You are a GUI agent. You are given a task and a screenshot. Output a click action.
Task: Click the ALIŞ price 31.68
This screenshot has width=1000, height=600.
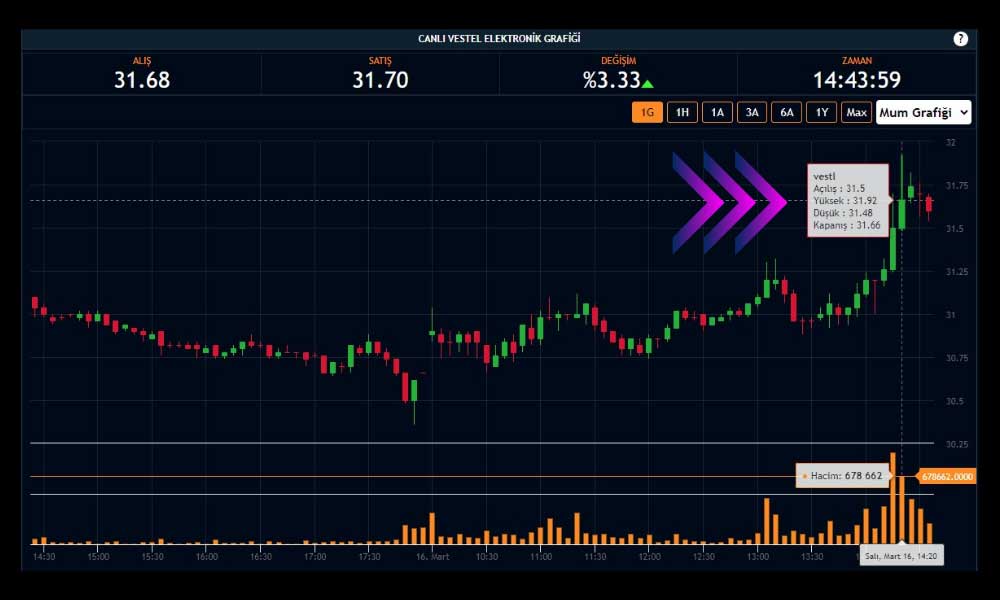pos(142,80)
